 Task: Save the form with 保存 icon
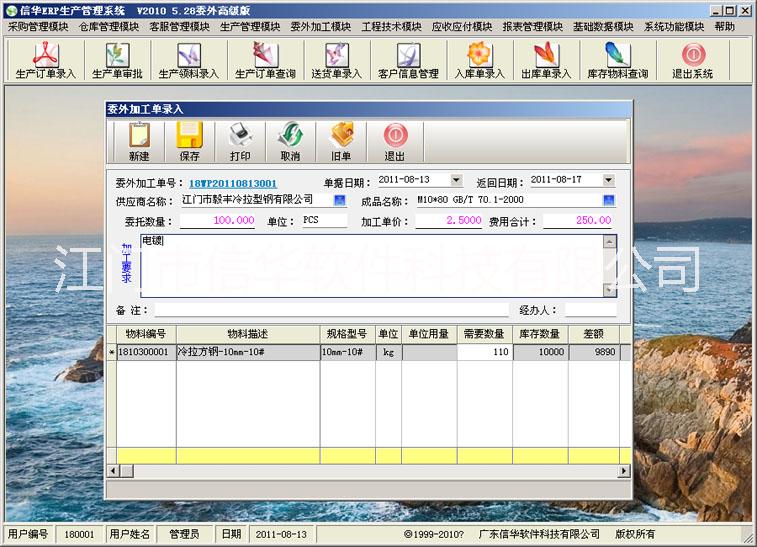pos(189,141)
